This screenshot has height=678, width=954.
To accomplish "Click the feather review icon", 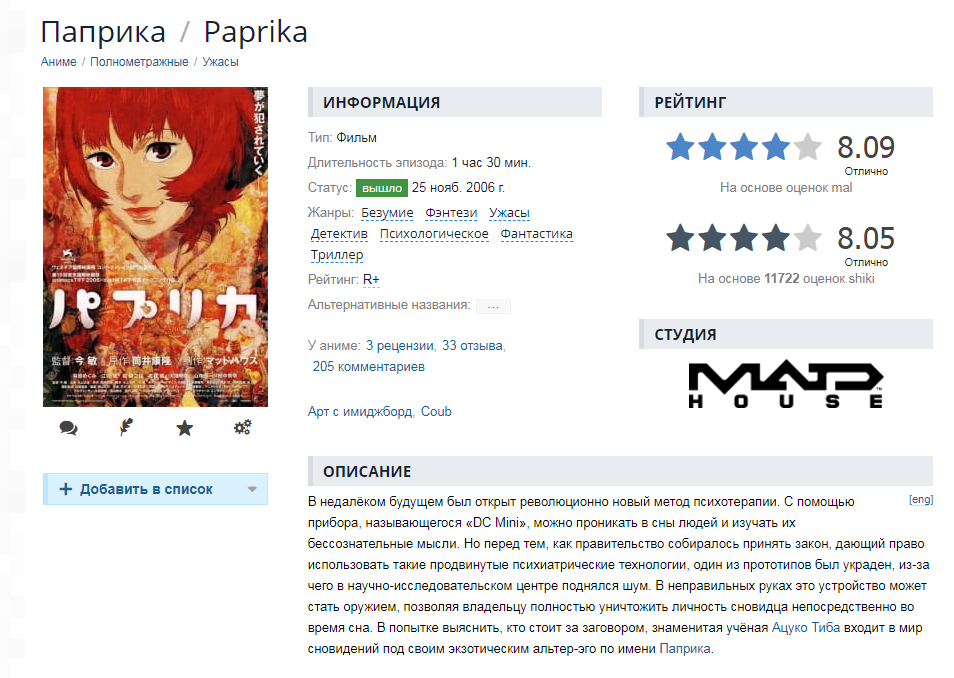I will [126, 428].
